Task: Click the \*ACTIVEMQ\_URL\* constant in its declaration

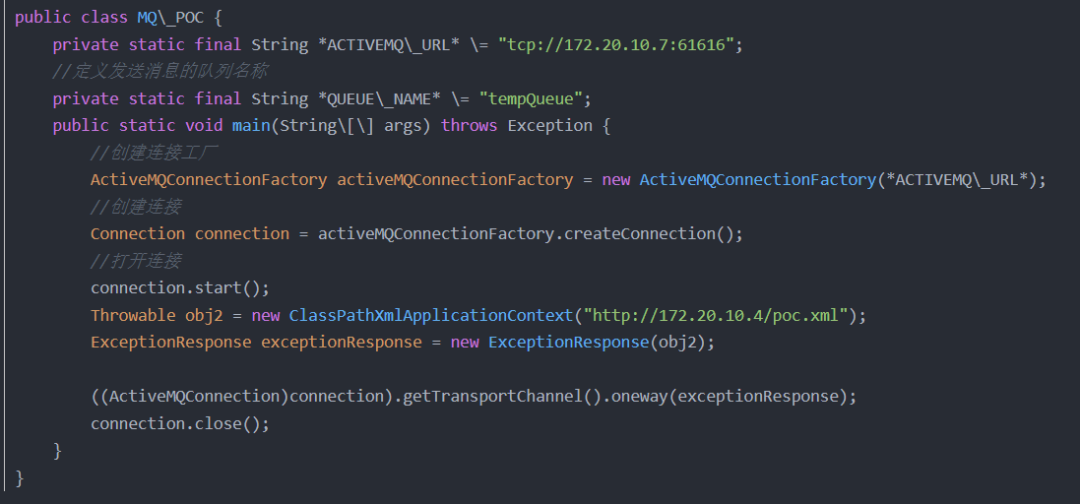Action: pos(388,45)
